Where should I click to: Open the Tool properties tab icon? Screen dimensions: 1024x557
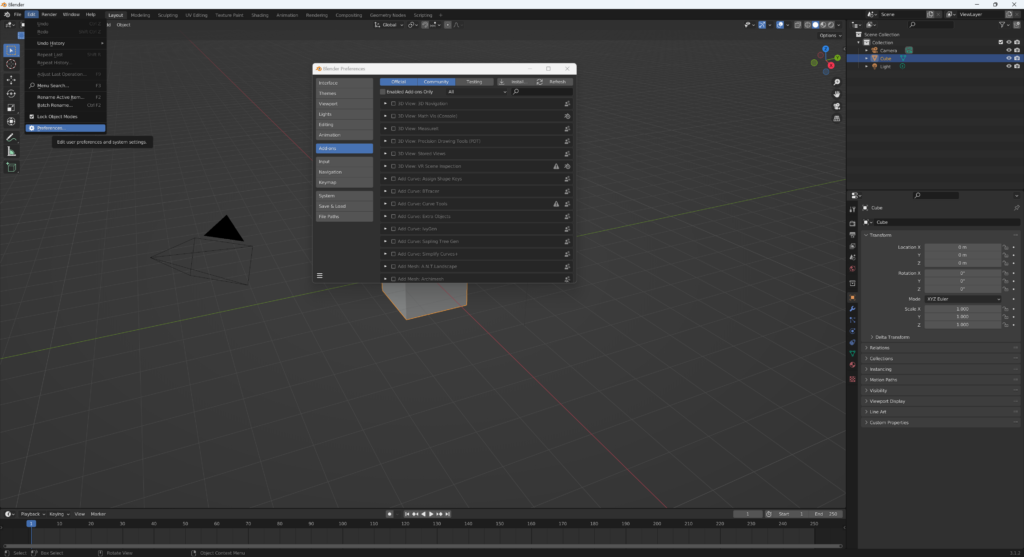(852, 210)
